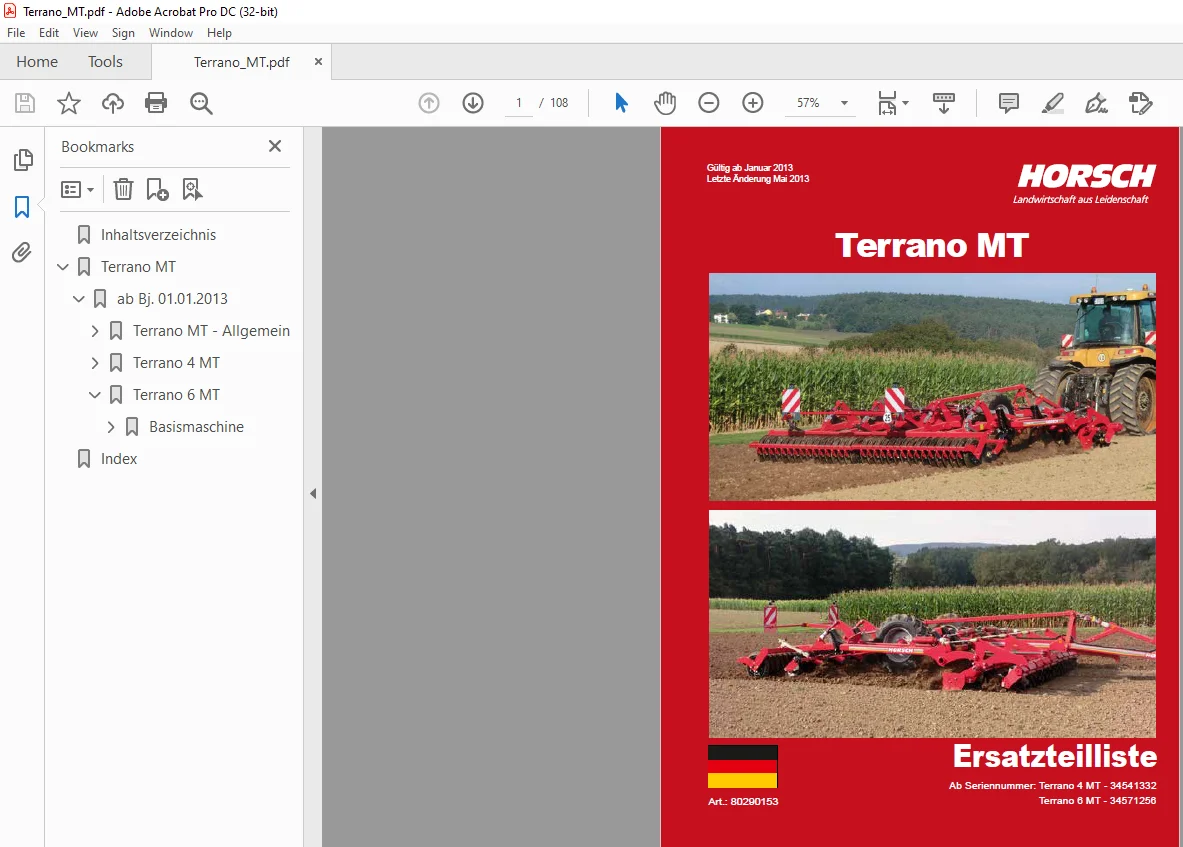Image resolution: width=1183 pixels, height=847 pixels.
Task: Click the Ersatzteilliste heading on the cover
Action: click(1054, 756)
